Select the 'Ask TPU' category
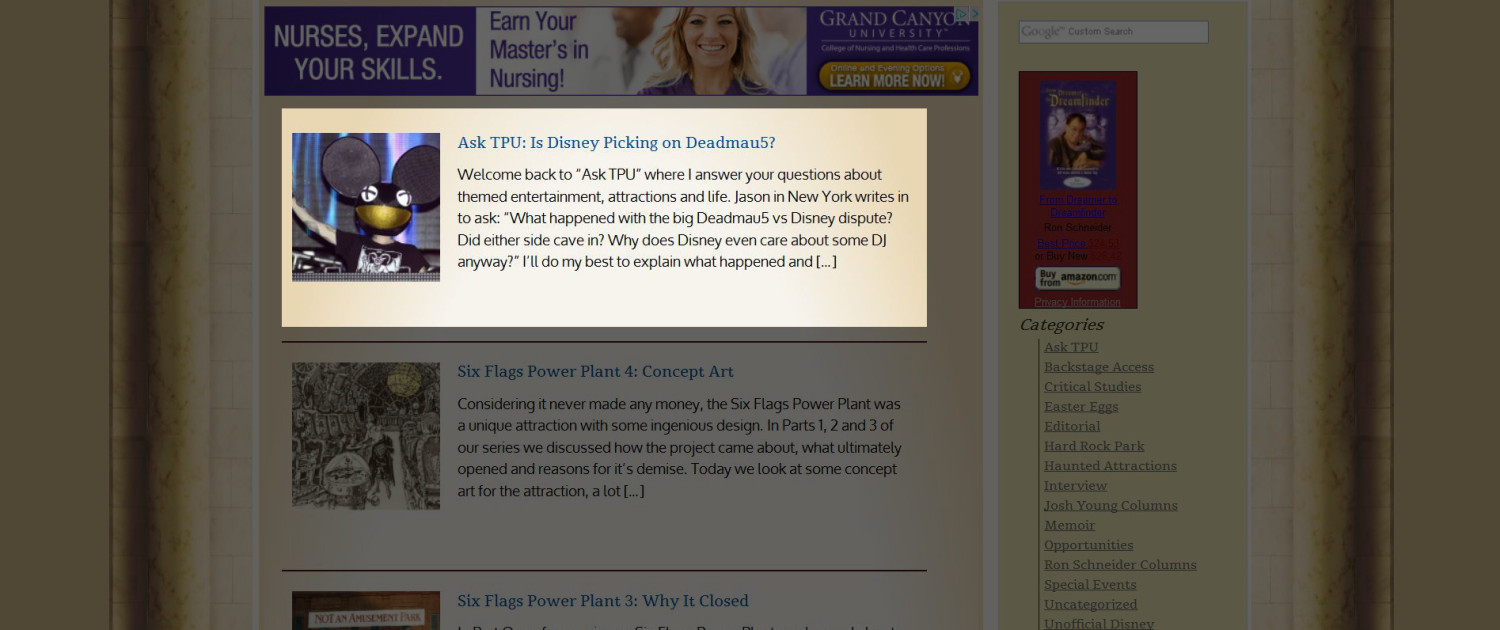The width and height of the screenshot is (1500, 630). (x=1071, y=347)
